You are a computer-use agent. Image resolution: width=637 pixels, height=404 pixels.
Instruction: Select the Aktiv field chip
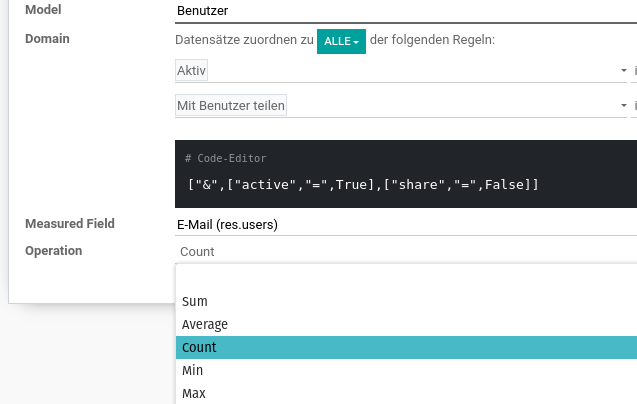[x=191, y=70]
